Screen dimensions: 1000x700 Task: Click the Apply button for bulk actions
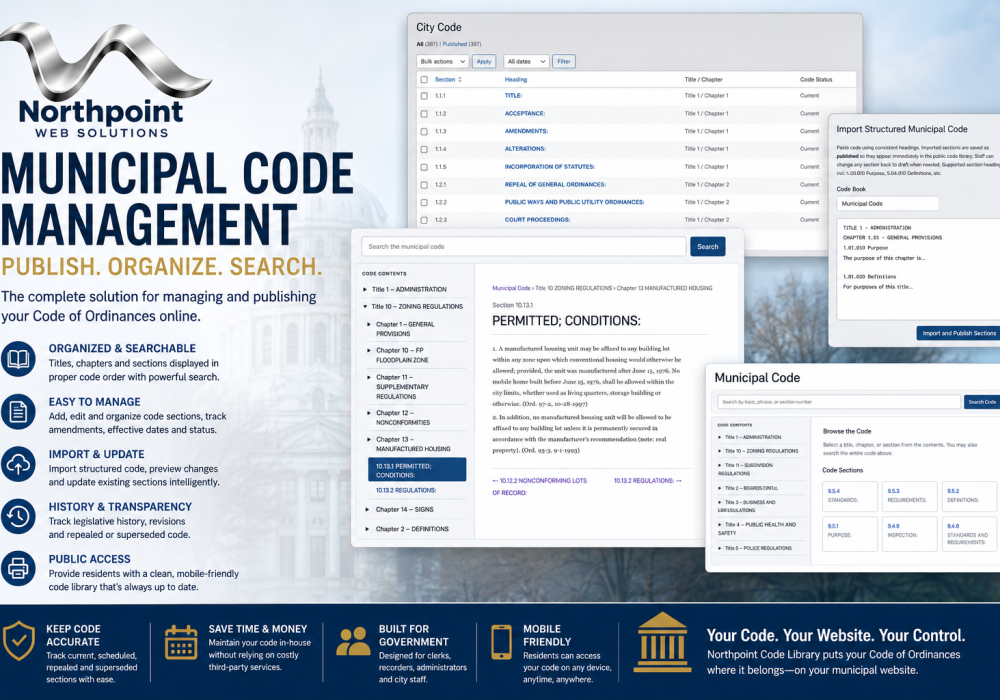click(x=484, y=61)
